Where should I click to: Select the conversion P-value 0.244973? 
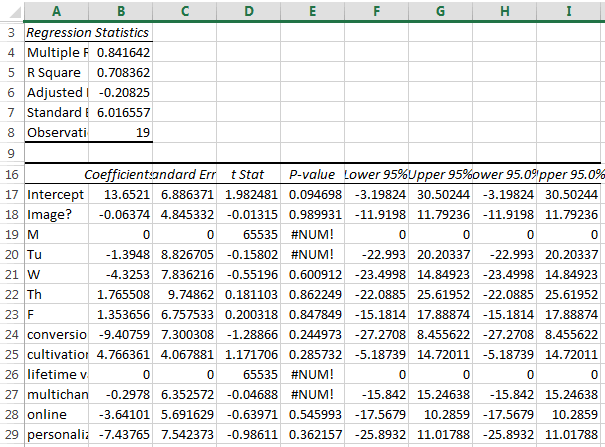click(312, 336)
